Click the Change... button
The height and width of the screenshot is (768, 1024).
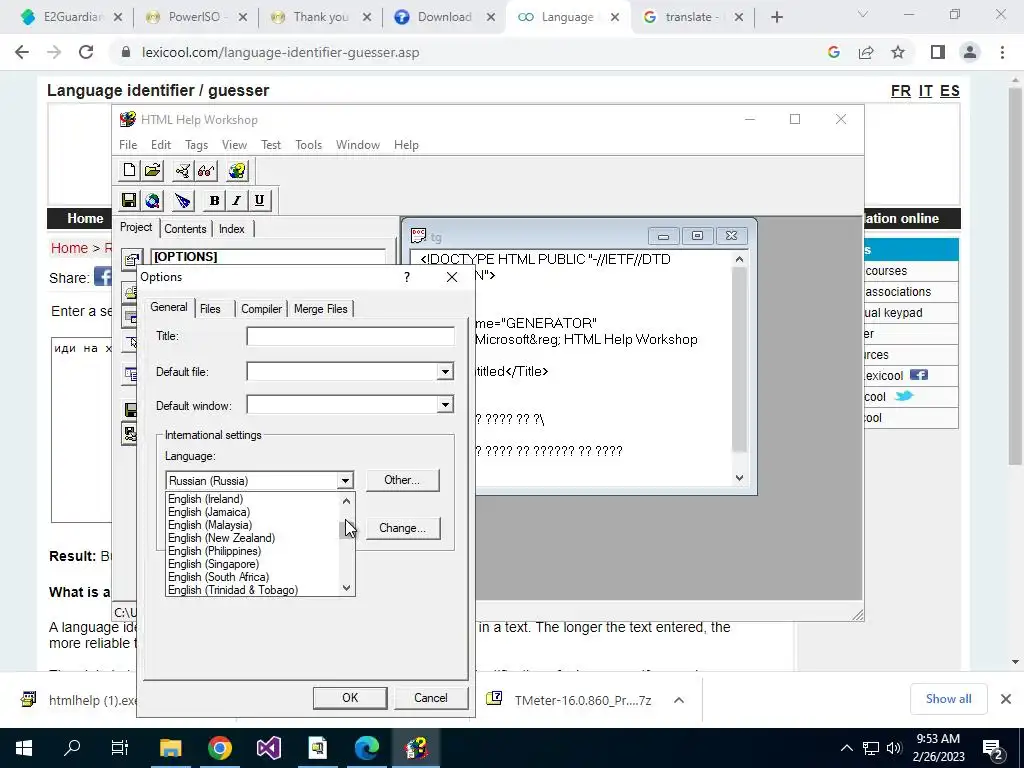coord(402,528)
